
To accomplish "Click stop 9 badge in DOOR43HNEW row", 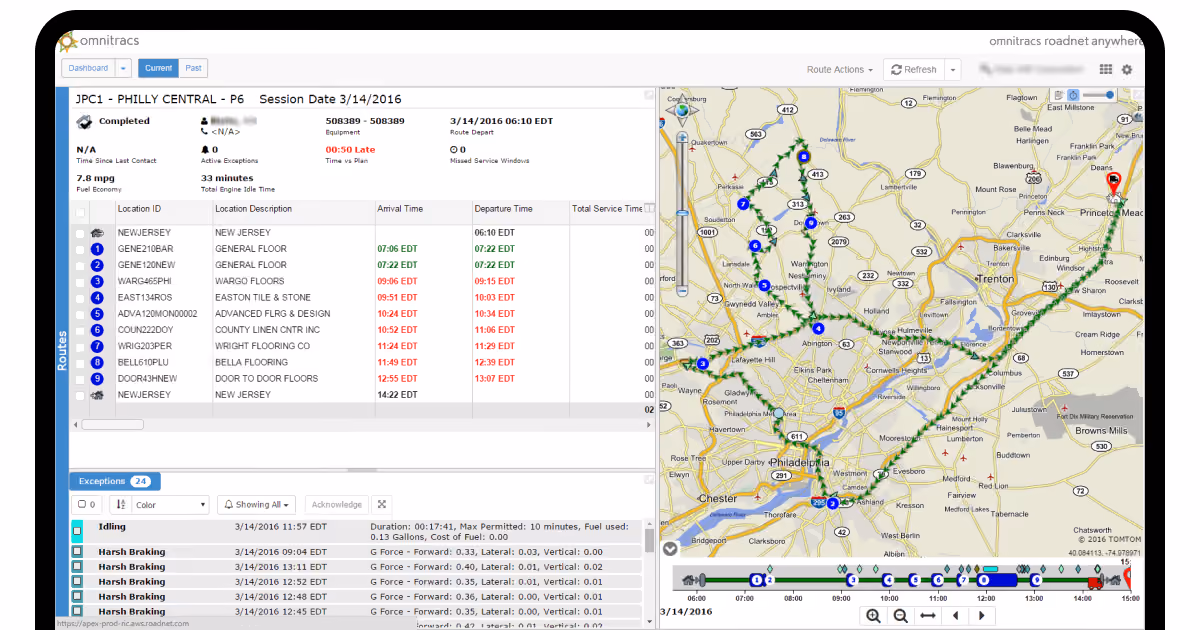I will point(97,379).
